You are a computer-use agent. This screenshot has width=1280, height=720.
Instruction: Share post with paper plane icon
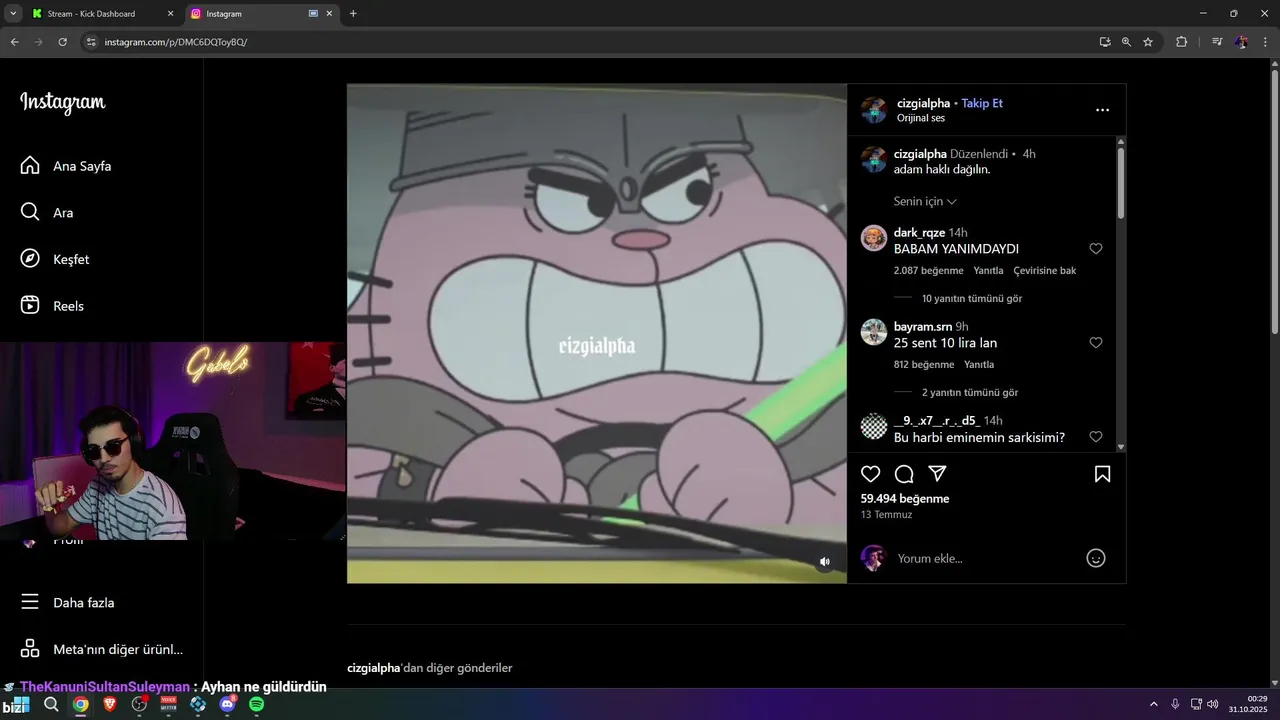937,474
